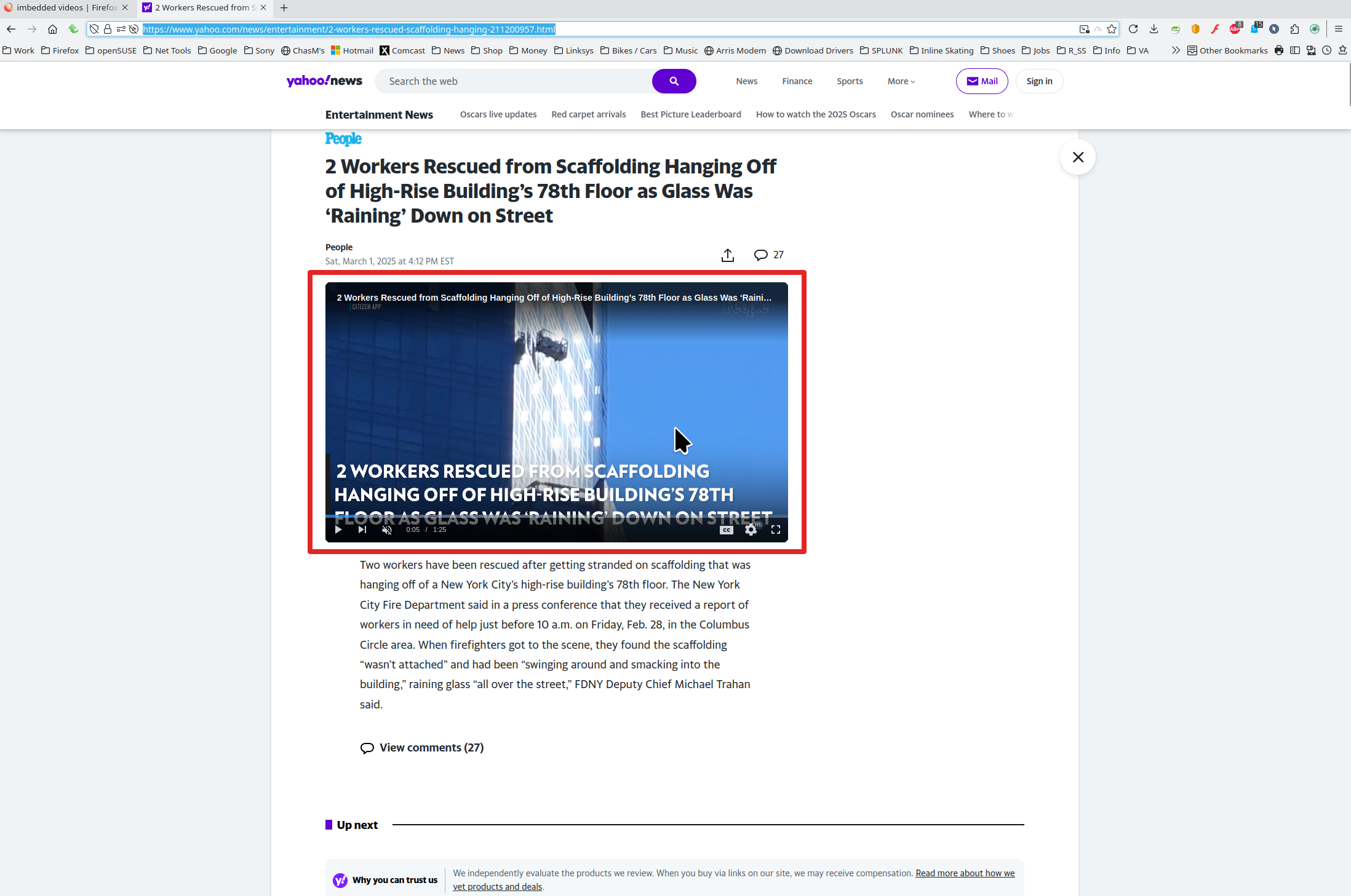Switch to the imbedded videos tab
1351x896 pixels.
[66, 8]
